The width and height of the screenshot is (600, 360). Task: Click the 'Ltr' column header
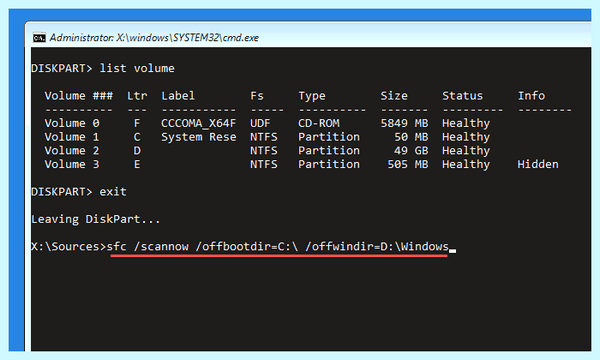point(137,96)
